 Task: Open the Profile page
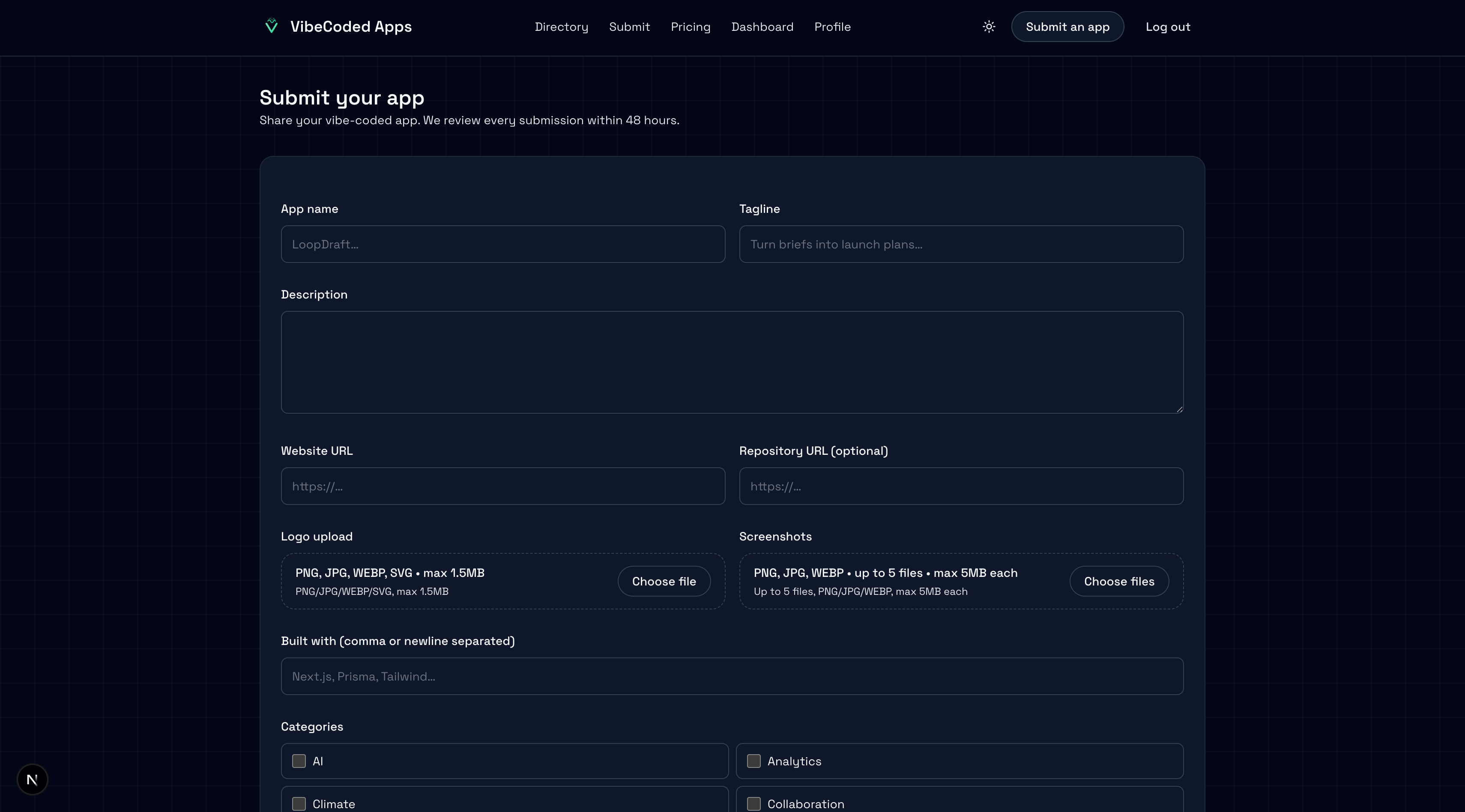832,27
